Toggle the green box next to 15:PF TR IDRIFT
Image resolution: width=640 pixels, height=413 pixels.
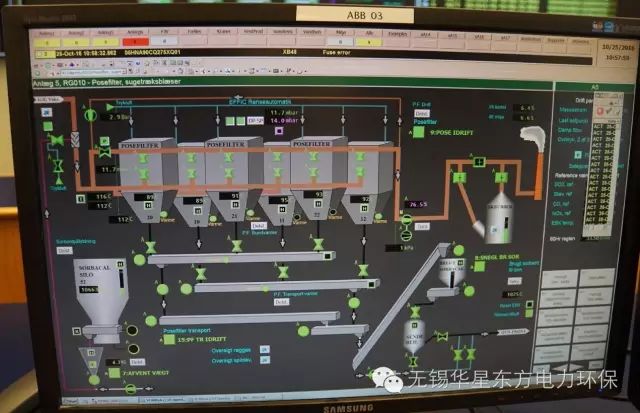coord(169,339)
